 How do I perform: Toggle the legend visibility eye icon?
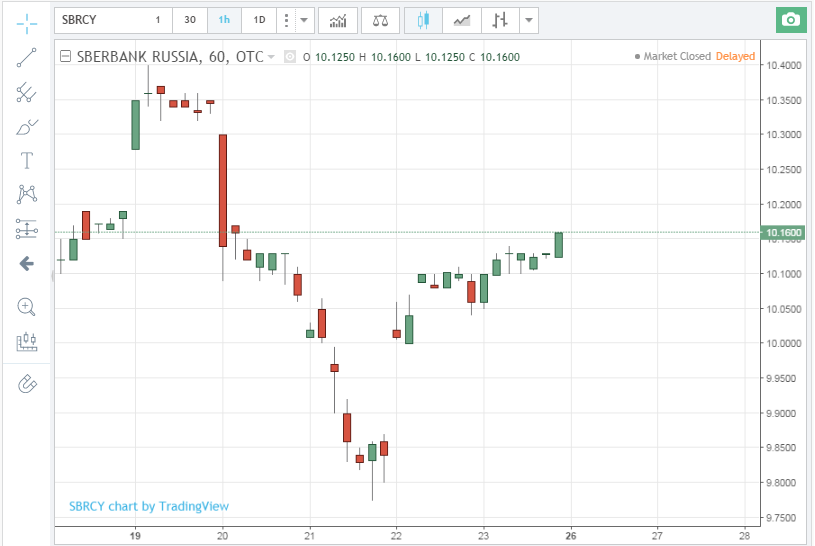click(290, 57)
